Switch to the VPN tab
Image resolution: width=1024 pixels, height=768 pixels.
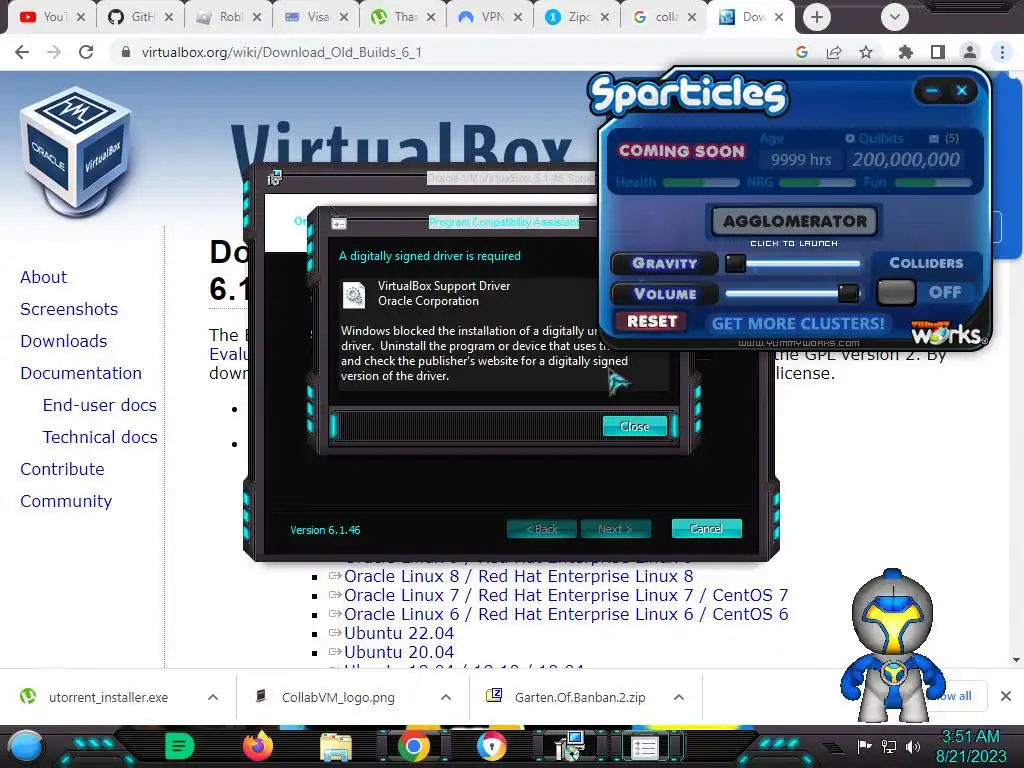point(490,17)
